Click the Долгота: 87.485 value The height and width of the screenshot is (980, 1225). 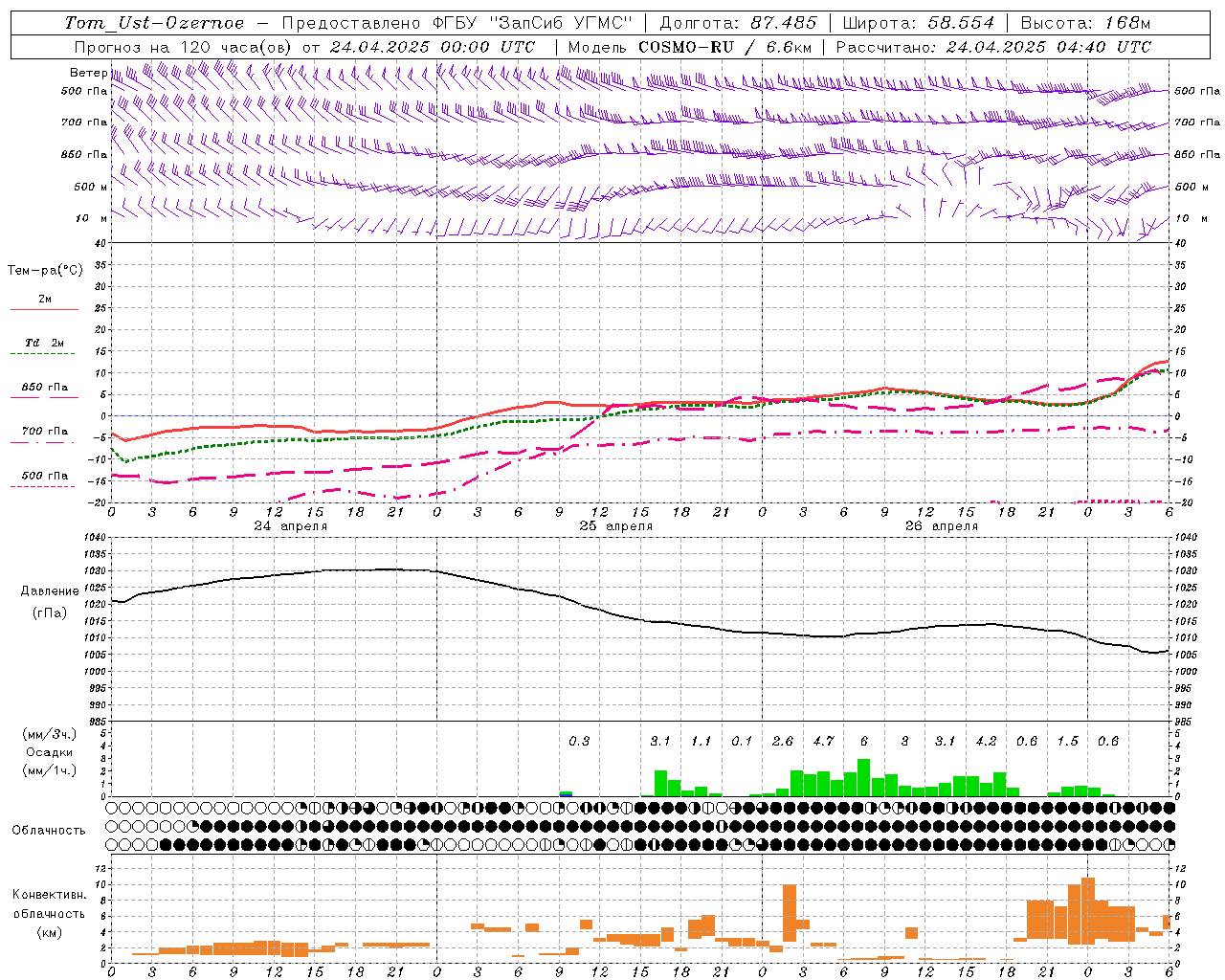739,23
